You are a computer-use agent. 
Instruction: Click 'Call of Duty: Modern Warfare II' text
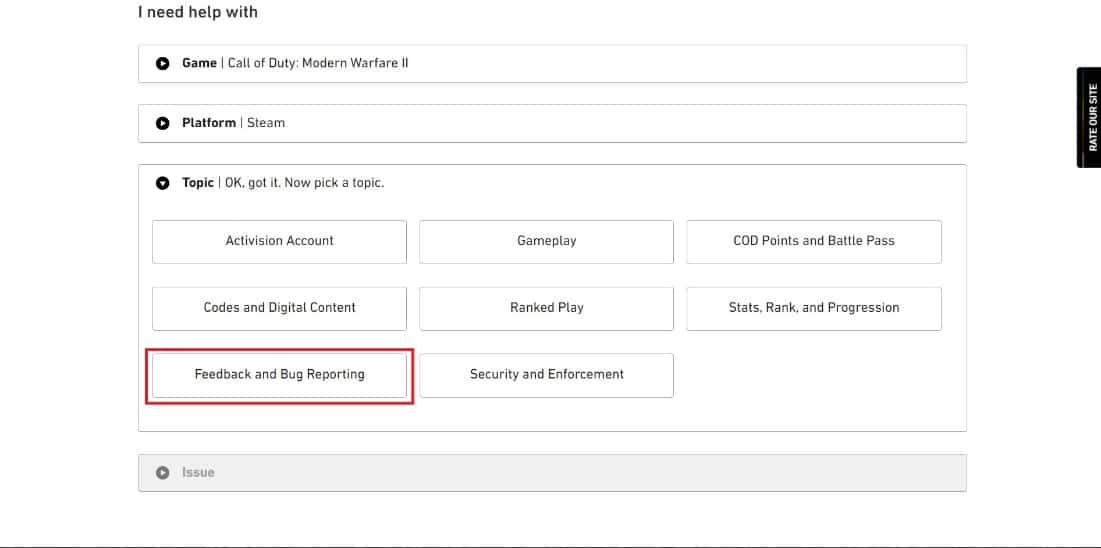click(x=318, y=63)
